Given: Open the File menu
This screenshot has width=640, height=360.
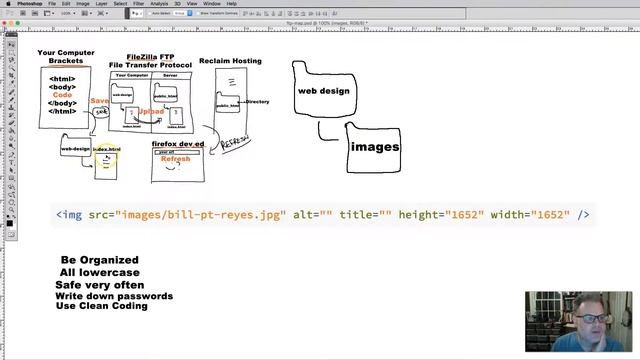Looking at the screenshot, I should pos(52,3).
